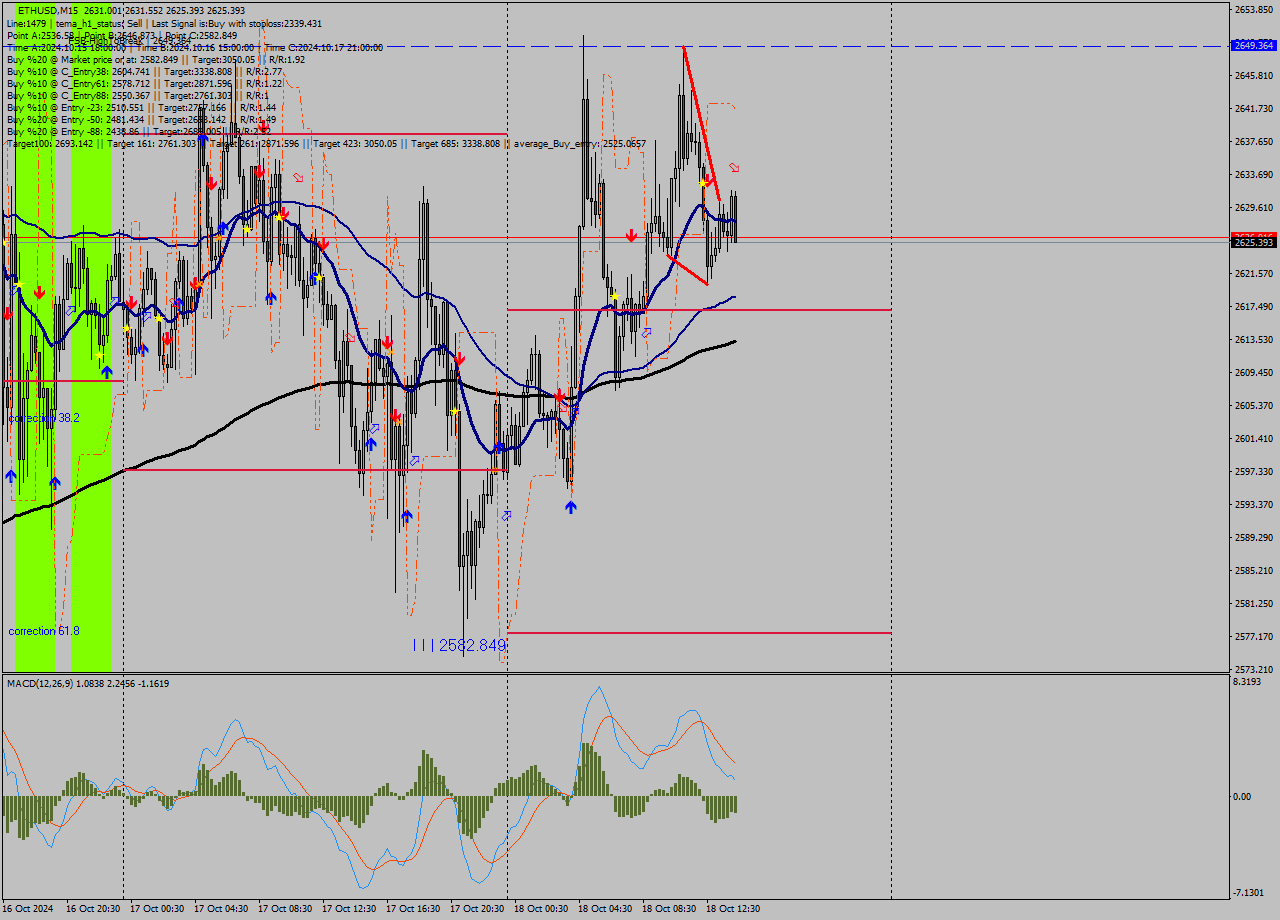This screenshot has width=1280, height=920.
Task: Click price axis label 2653.850
Action: 1253,10
